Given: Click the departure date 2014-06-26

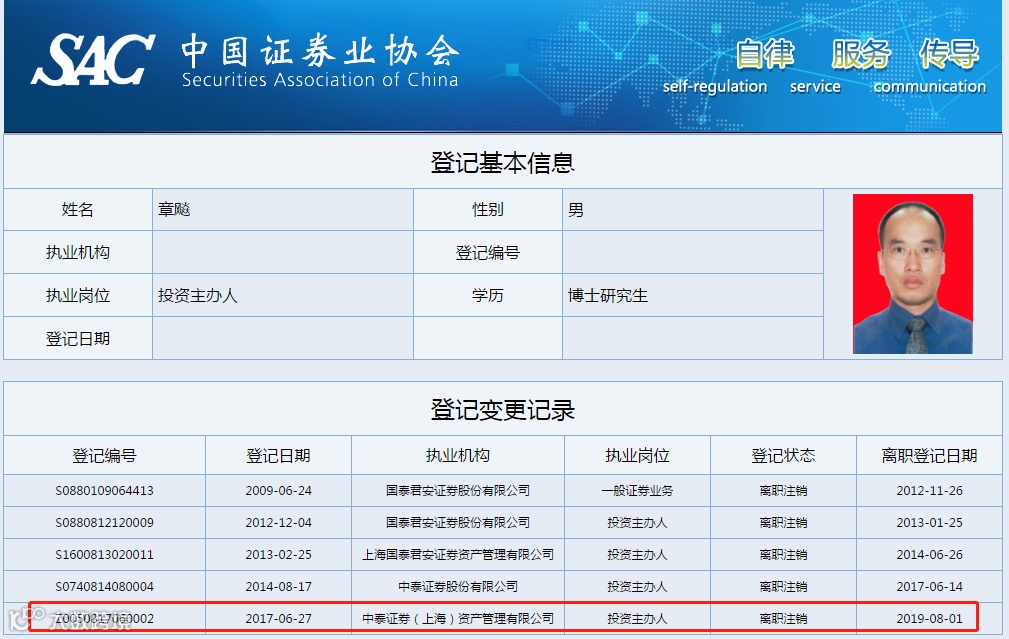Looking at the screenshot, I should point(929,555).
